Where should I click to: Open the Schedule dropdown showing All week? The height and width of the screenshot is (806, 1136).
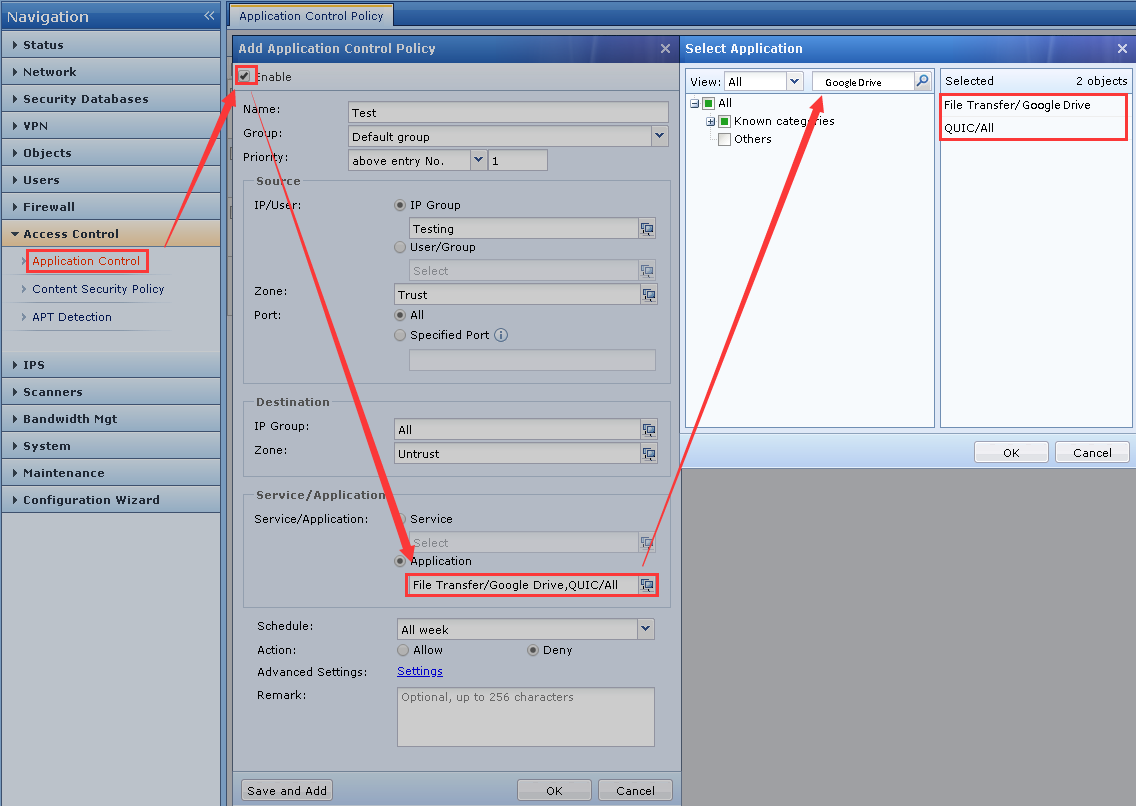(x=645, y=629)
